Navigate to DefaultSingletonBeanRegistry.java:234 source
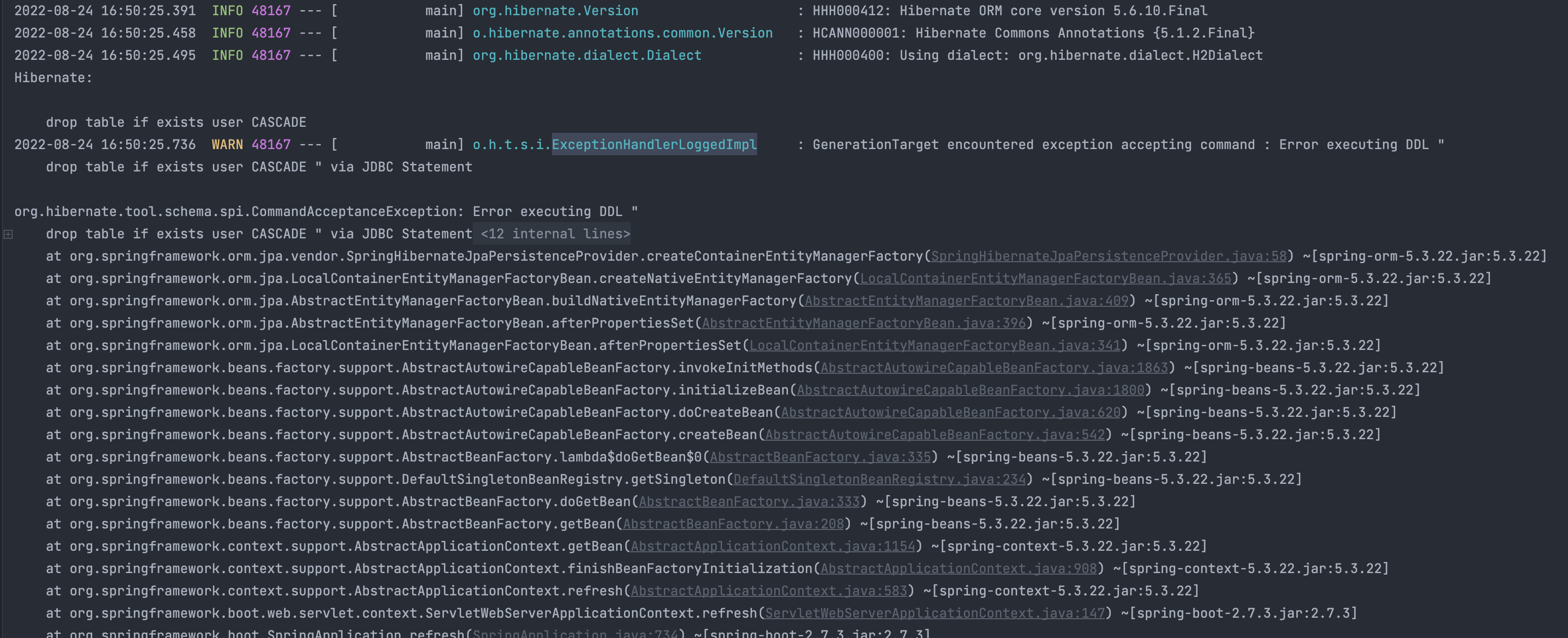 point(880,480)
